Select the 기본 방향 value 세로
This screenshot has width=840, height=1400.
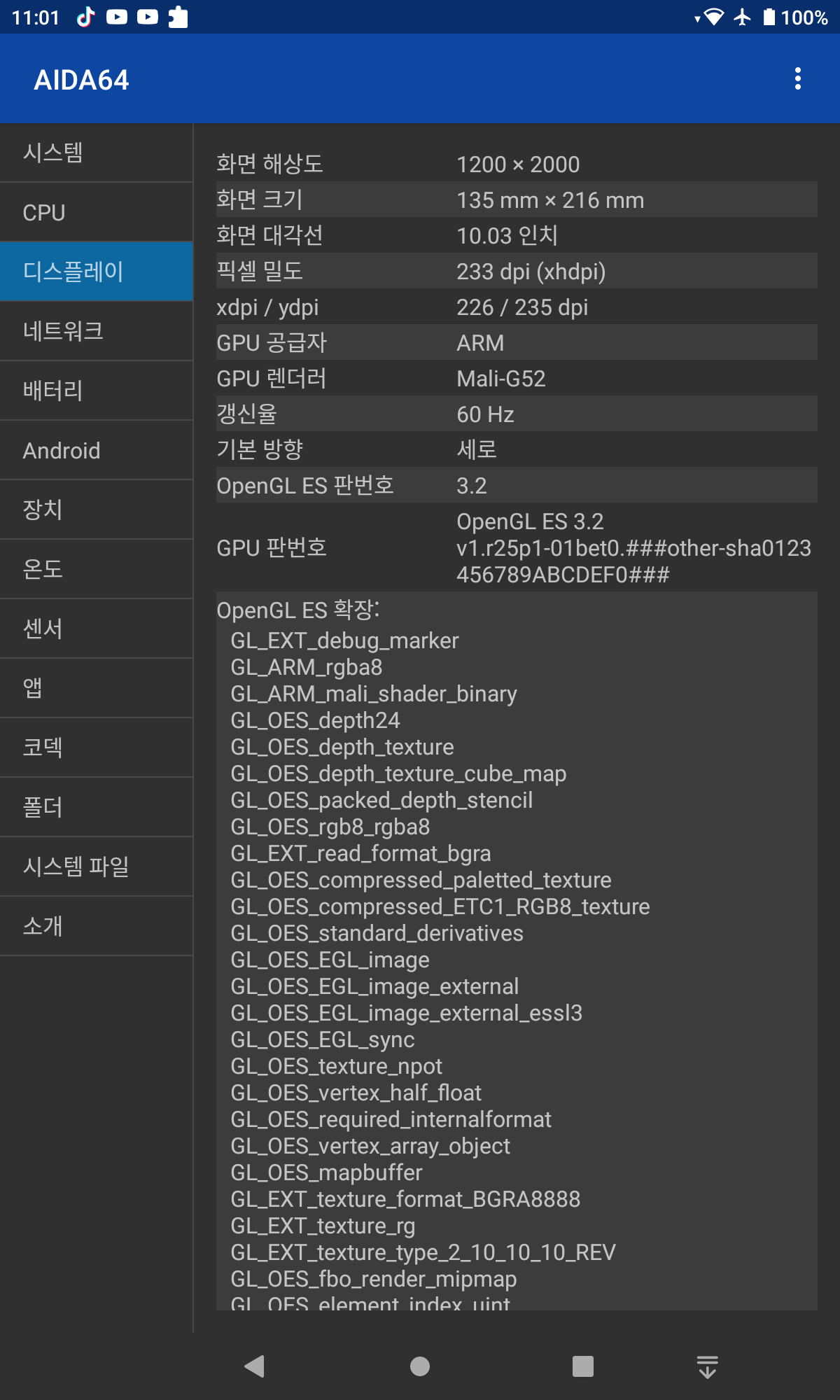[x=477, y=450]
